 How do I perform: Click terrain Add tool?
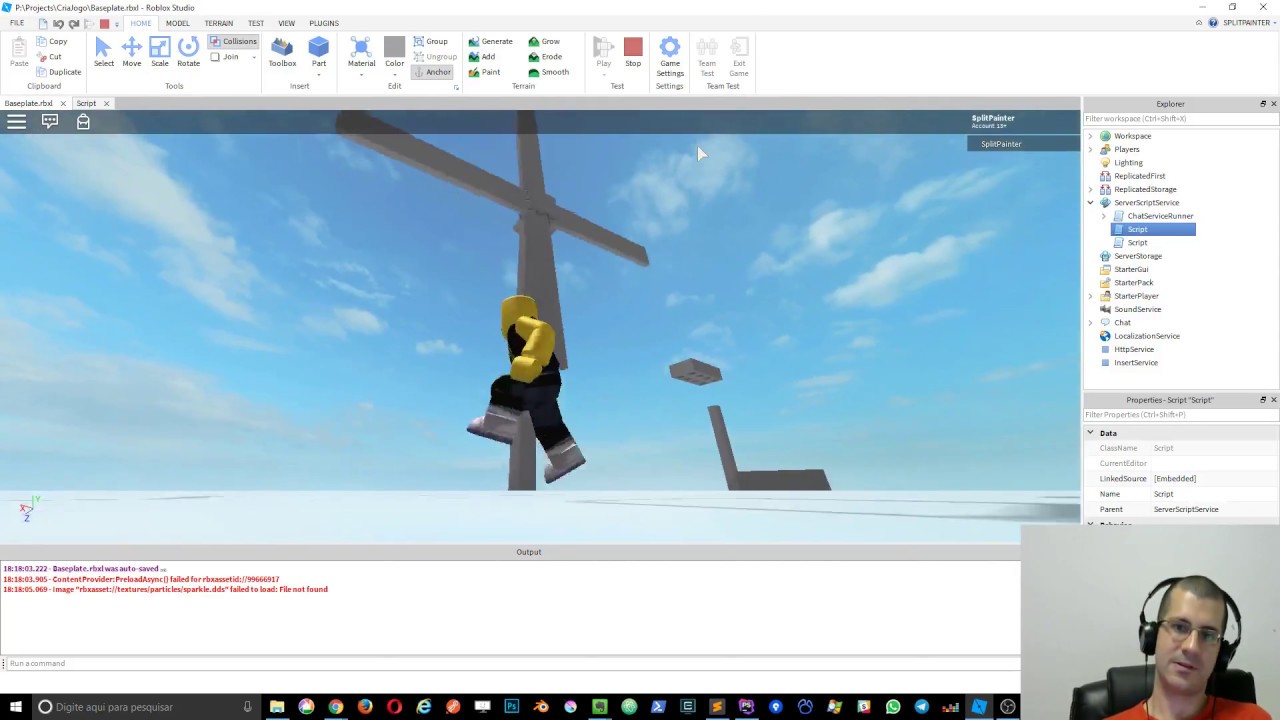pos(481,57)
